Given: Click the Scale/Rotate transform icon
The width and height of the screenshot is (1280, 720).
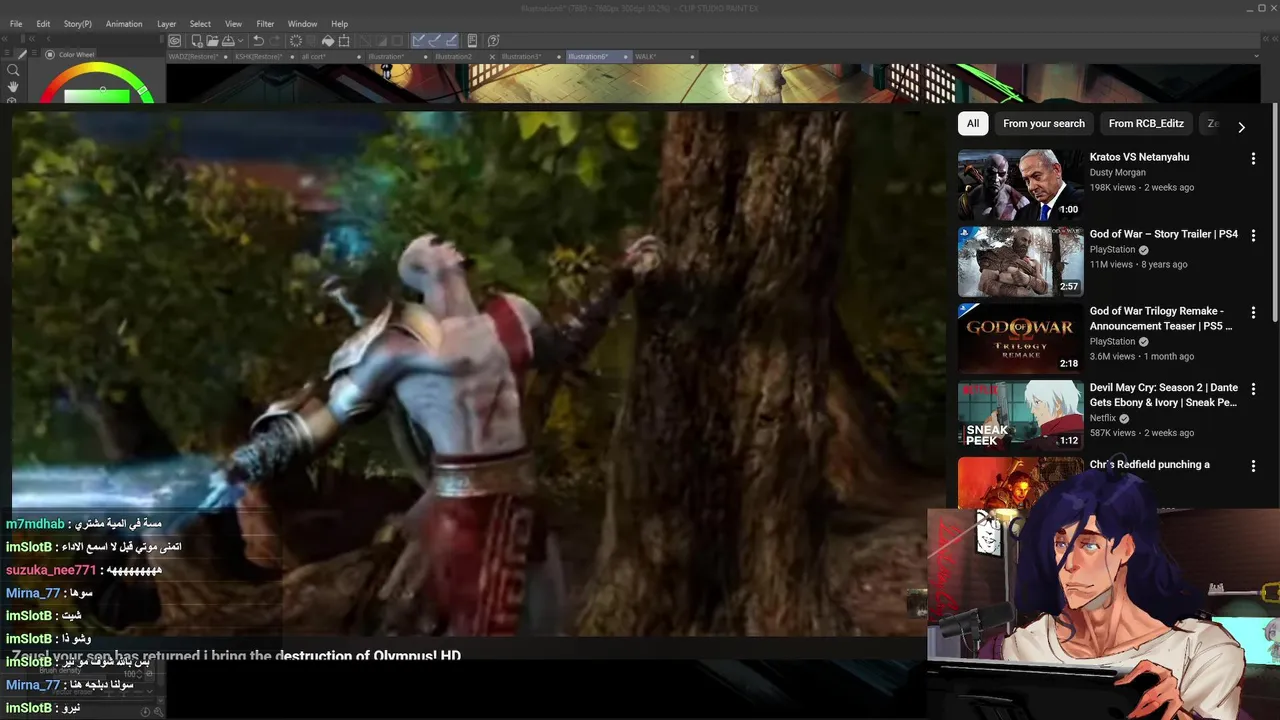Looking at the screenshot, I should (344, 41).
